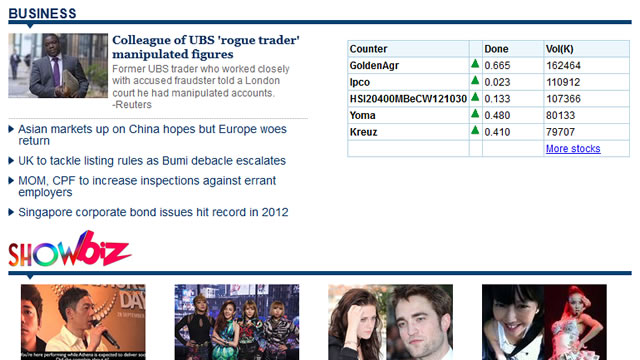The height and width of the screenshot is (360, 640).
Task: Click the green up arrow beside Kreuz
Action: click(475, 130)
